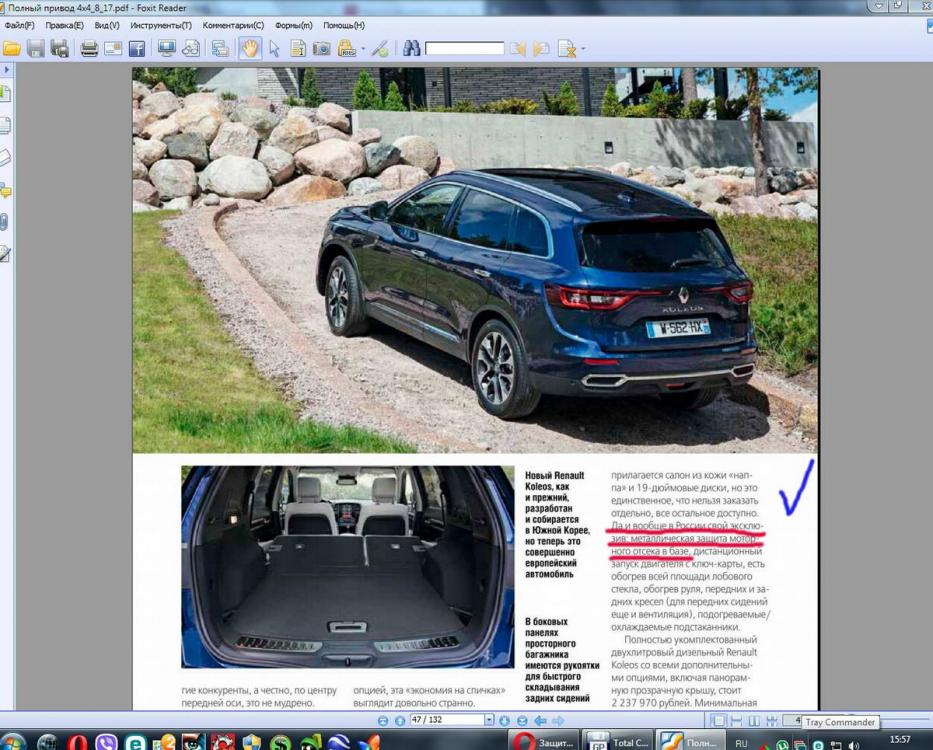This screenshot has height=750, width=933.
Task: Select the Hand tool
Action: 251,49
